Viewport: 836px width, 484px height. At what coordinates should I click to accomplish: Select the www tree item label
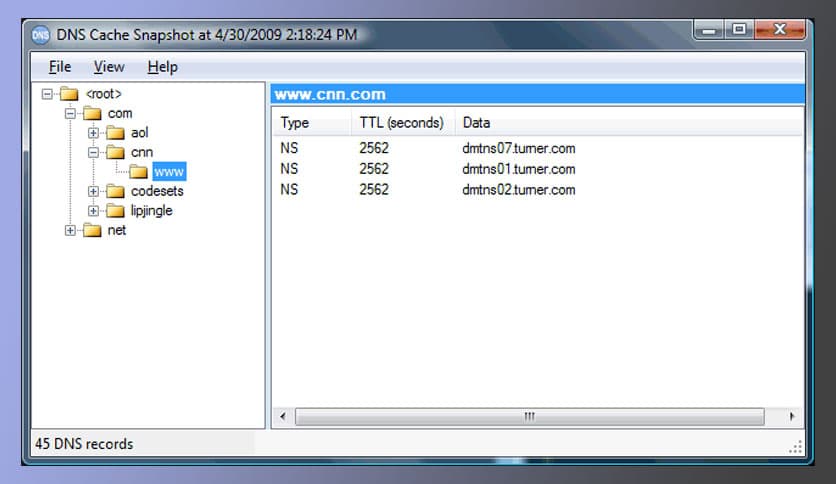169,172
